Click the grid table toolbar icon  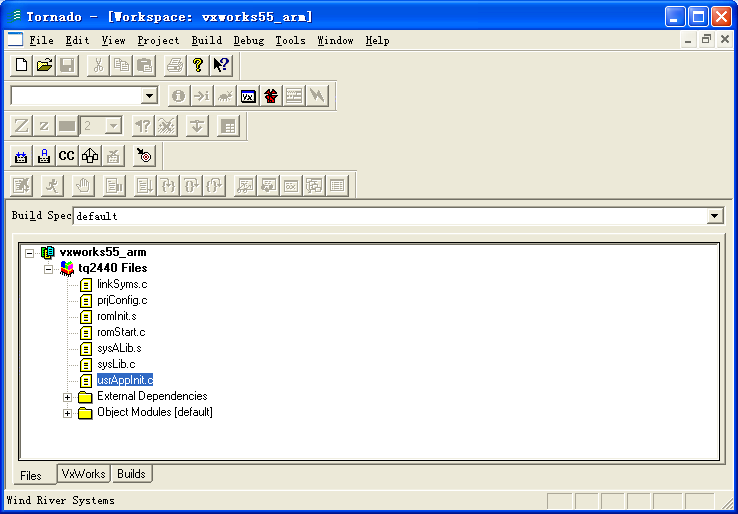(228, 126)
